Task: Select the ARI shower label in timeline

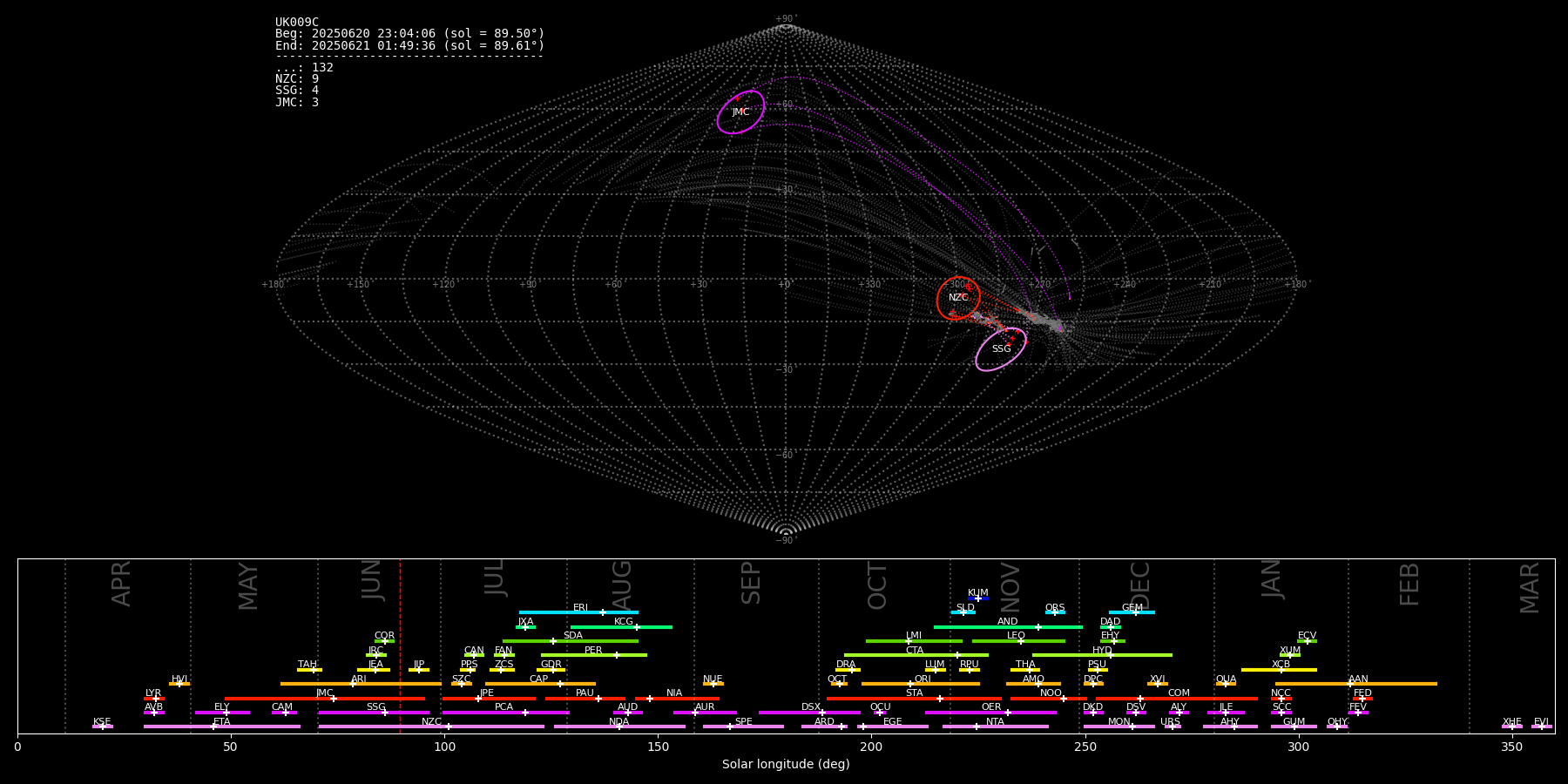Action: point(359,679)
